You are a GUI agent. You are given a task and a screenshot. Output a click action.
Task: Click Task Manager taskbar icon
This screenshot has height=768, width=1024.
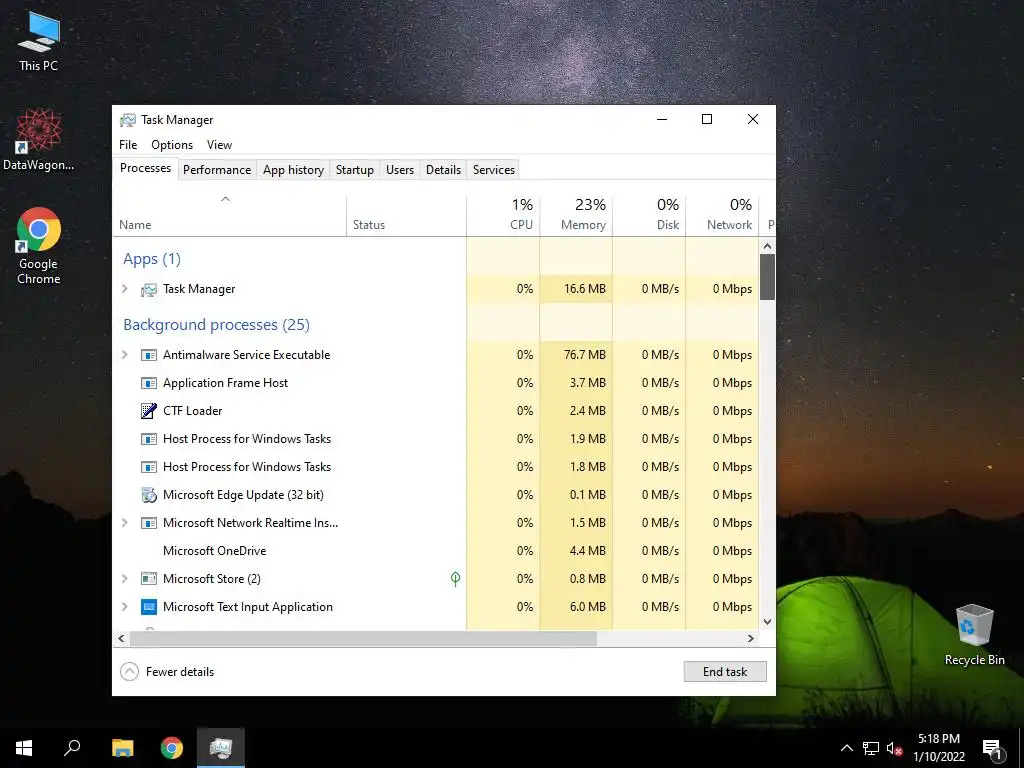click(x=221, y=748)
